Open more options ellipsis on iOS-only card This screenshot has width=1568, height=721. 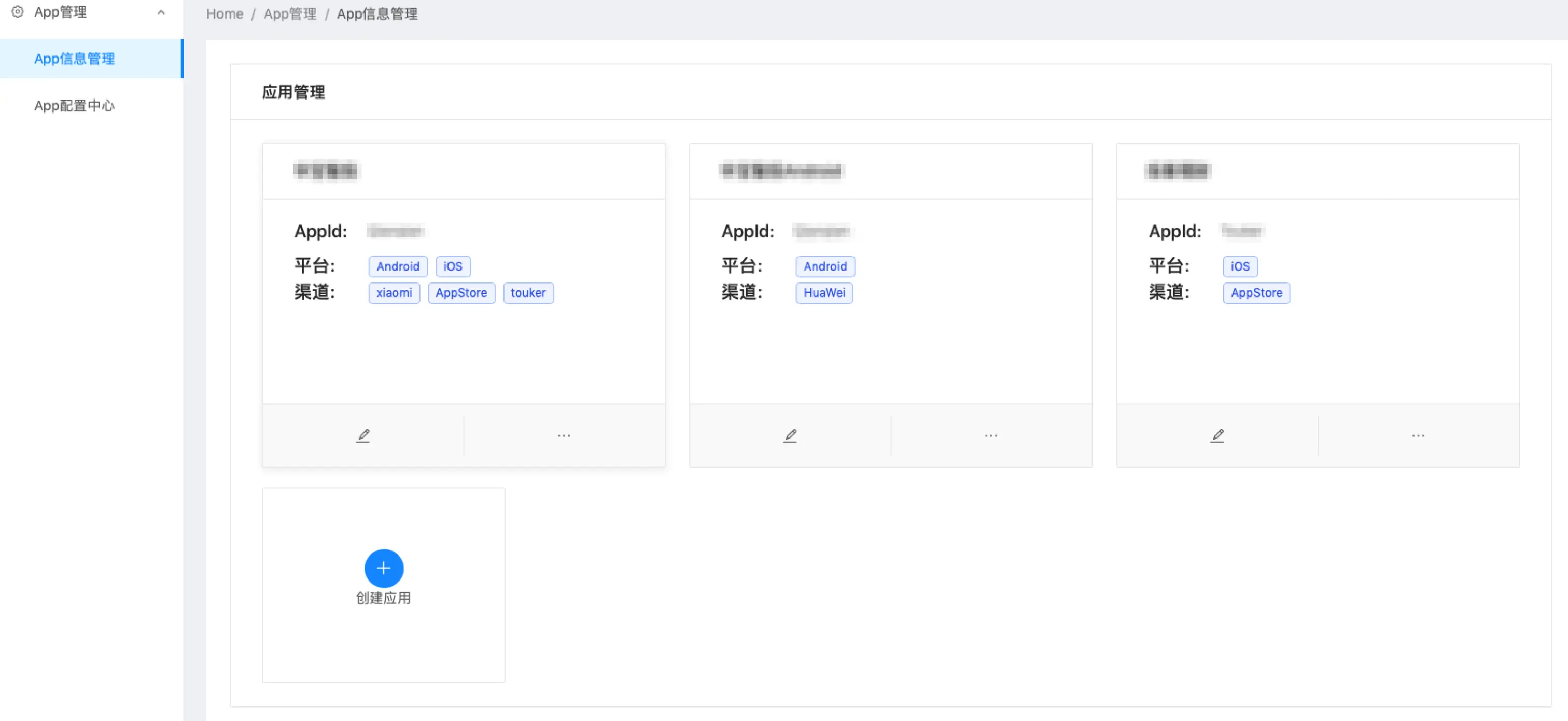point(1418,435)
